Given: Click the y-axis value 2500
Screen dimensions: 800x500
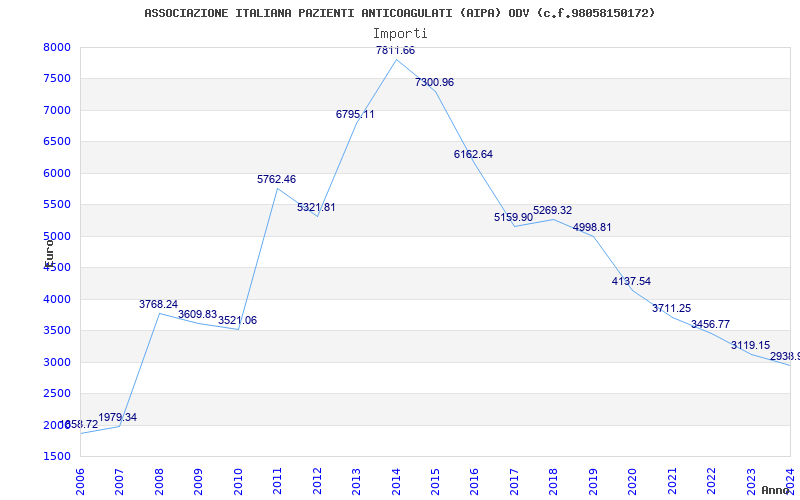Looking at the screenshot, I should (57, 393).
